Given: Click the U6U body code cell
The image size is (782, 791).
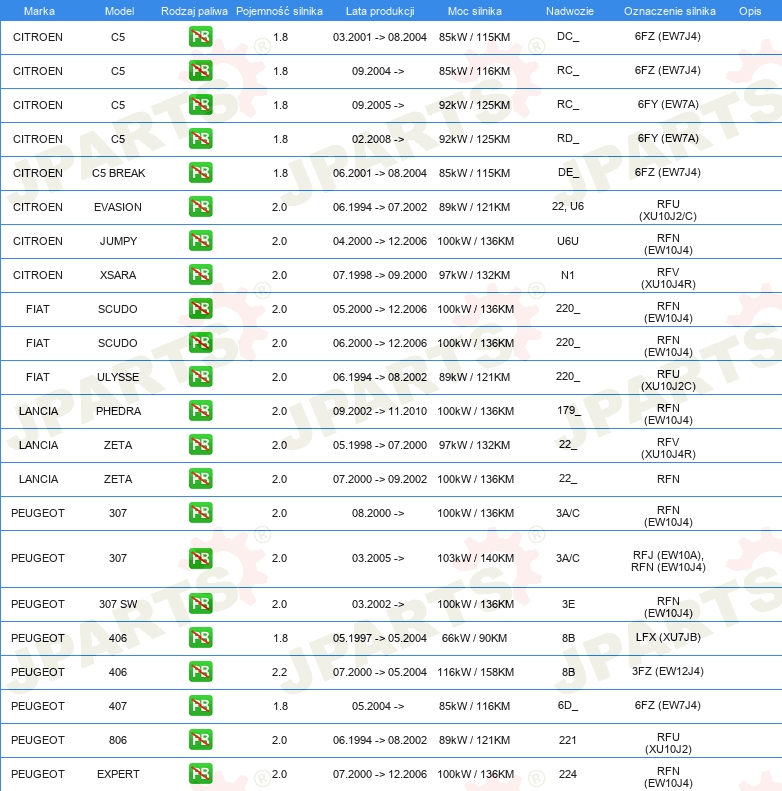Looking at the screenshot, I should (x=568, y=241).
